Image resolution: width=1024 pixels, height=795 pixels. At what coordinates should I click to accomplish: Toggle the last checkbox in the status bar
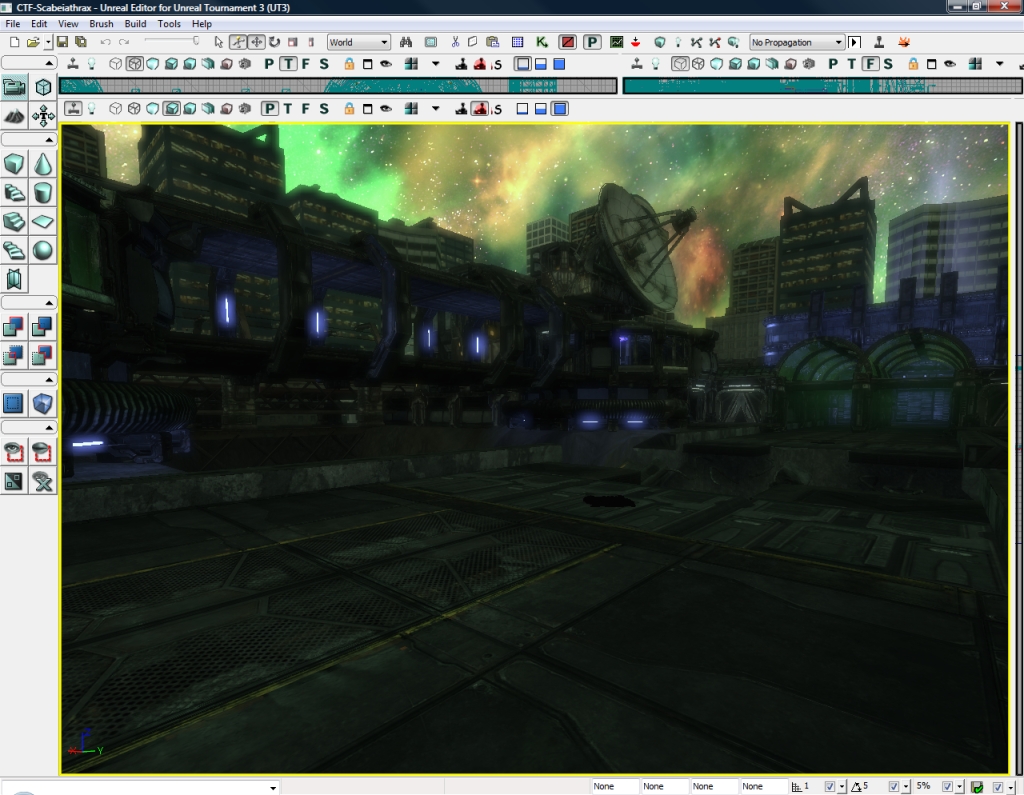[997, 787]
